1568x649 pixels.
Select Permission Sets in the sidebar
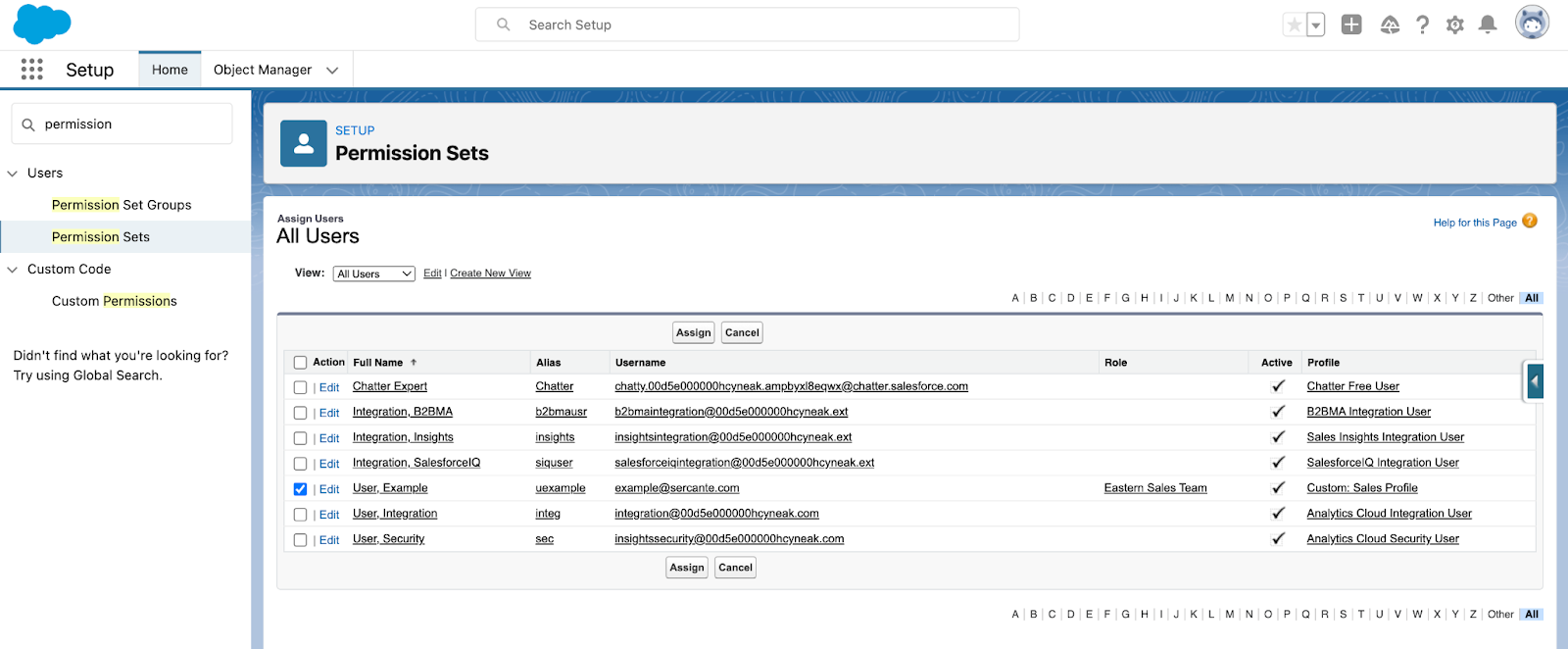point(101,237)
